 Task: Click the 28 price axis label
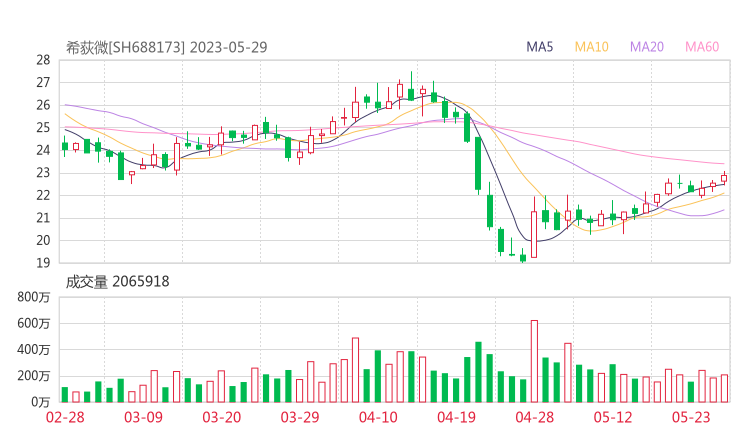coord(43,60)
